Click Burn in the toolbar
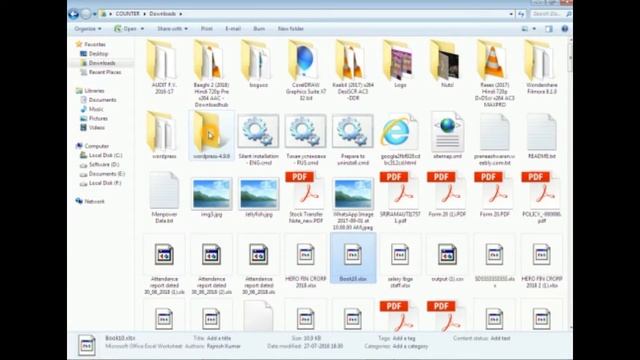 point(259,29)
